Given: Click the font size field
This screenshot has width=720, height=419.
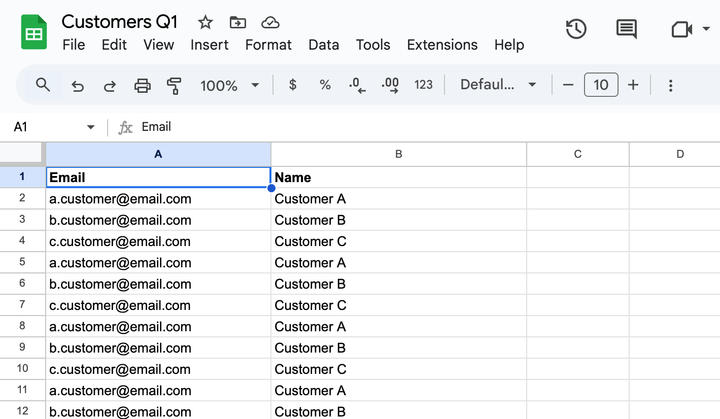Looking at the screenshot, I should click(600, 85).
